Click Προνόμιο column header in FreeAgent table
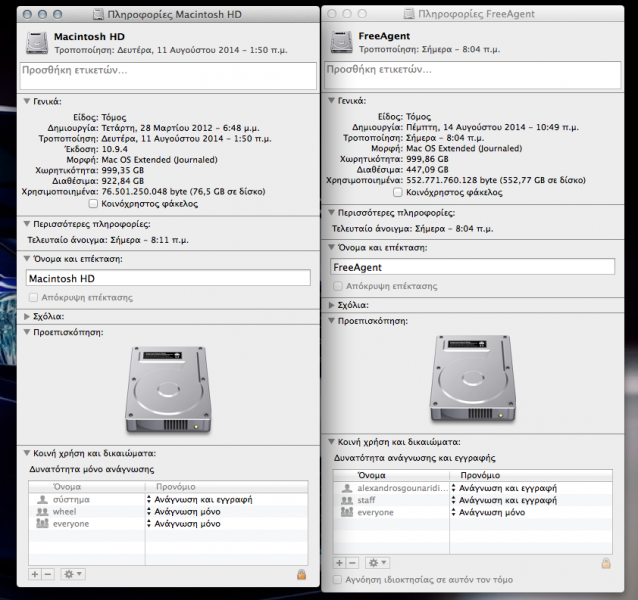Screen dimensions: 638x600 pos(531,476)
